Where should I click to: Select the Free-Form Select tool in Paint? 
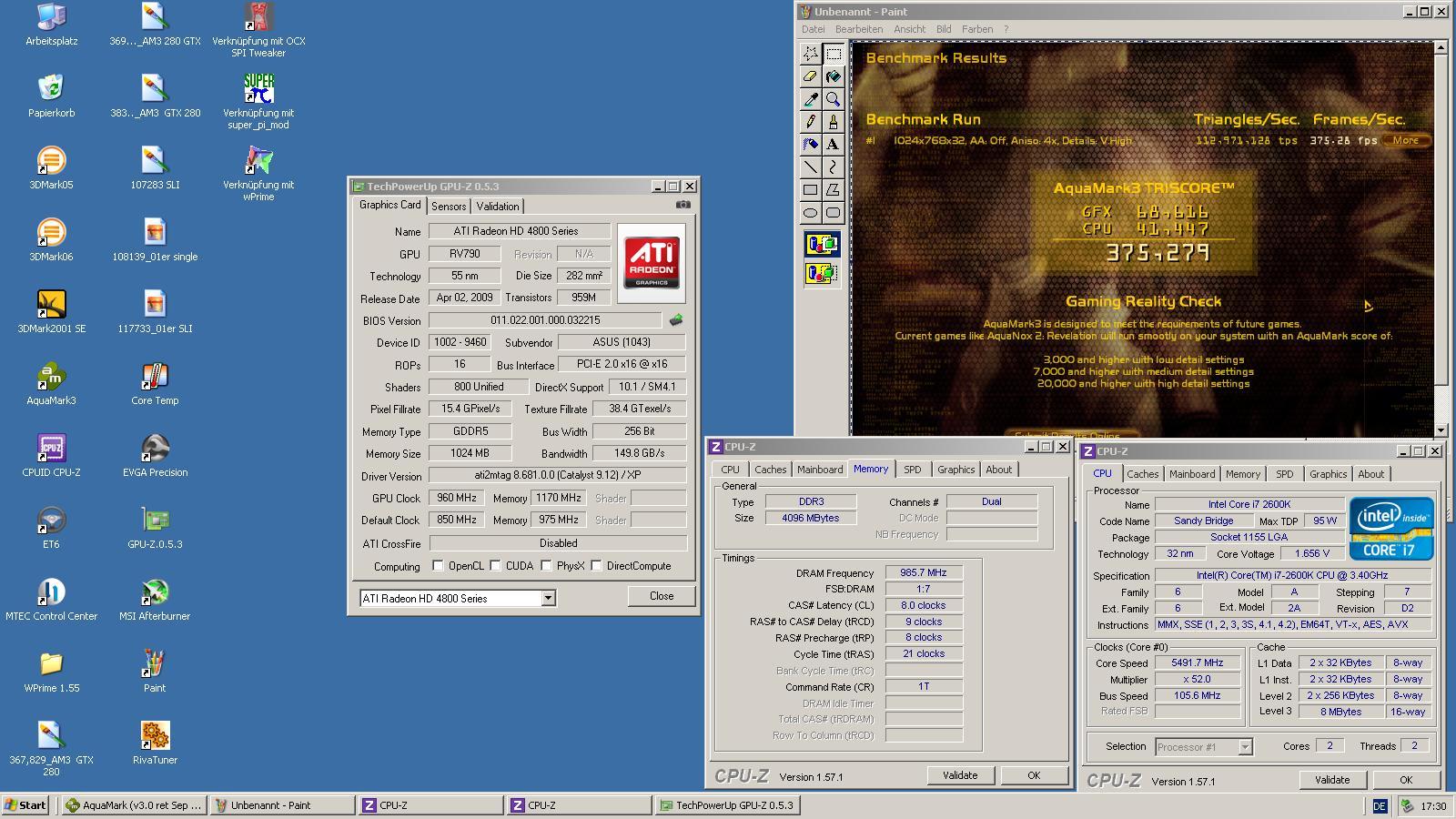tap(810, 54)
